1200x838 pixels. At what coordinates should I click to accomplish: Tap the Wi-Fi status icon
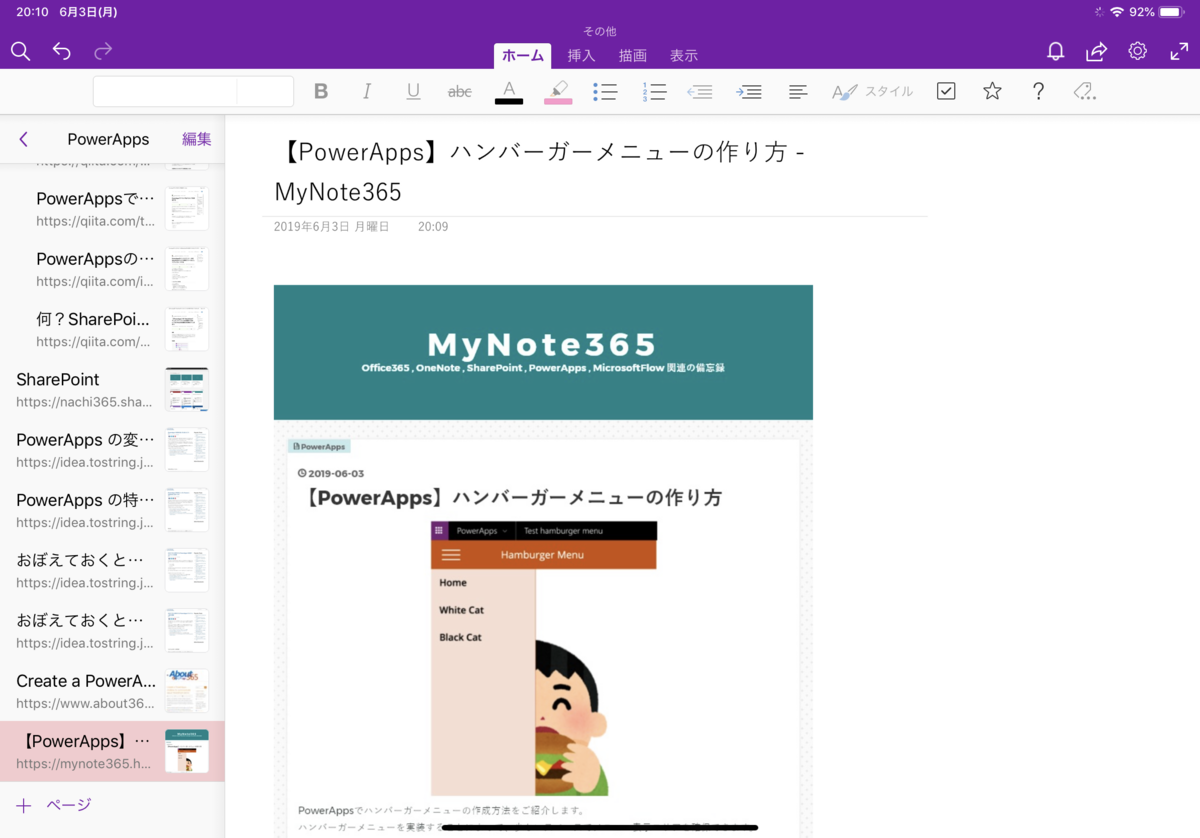pos(1117,12)
